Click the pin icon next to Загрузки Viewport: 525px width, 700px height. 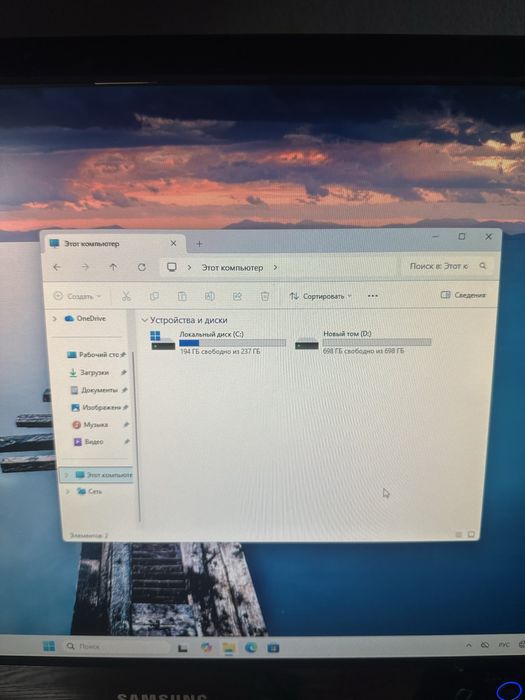(124, 372)
